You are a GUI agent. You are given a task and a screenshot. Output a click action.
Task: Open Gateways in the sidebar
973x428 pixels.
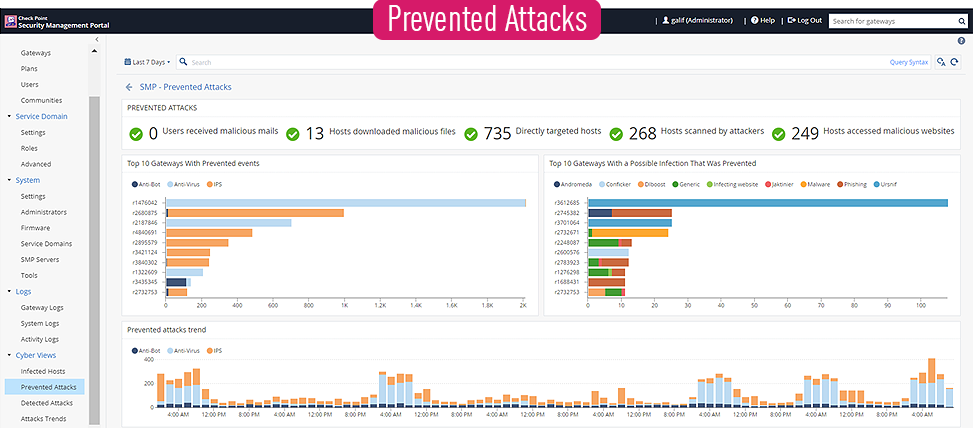(35, 53)
